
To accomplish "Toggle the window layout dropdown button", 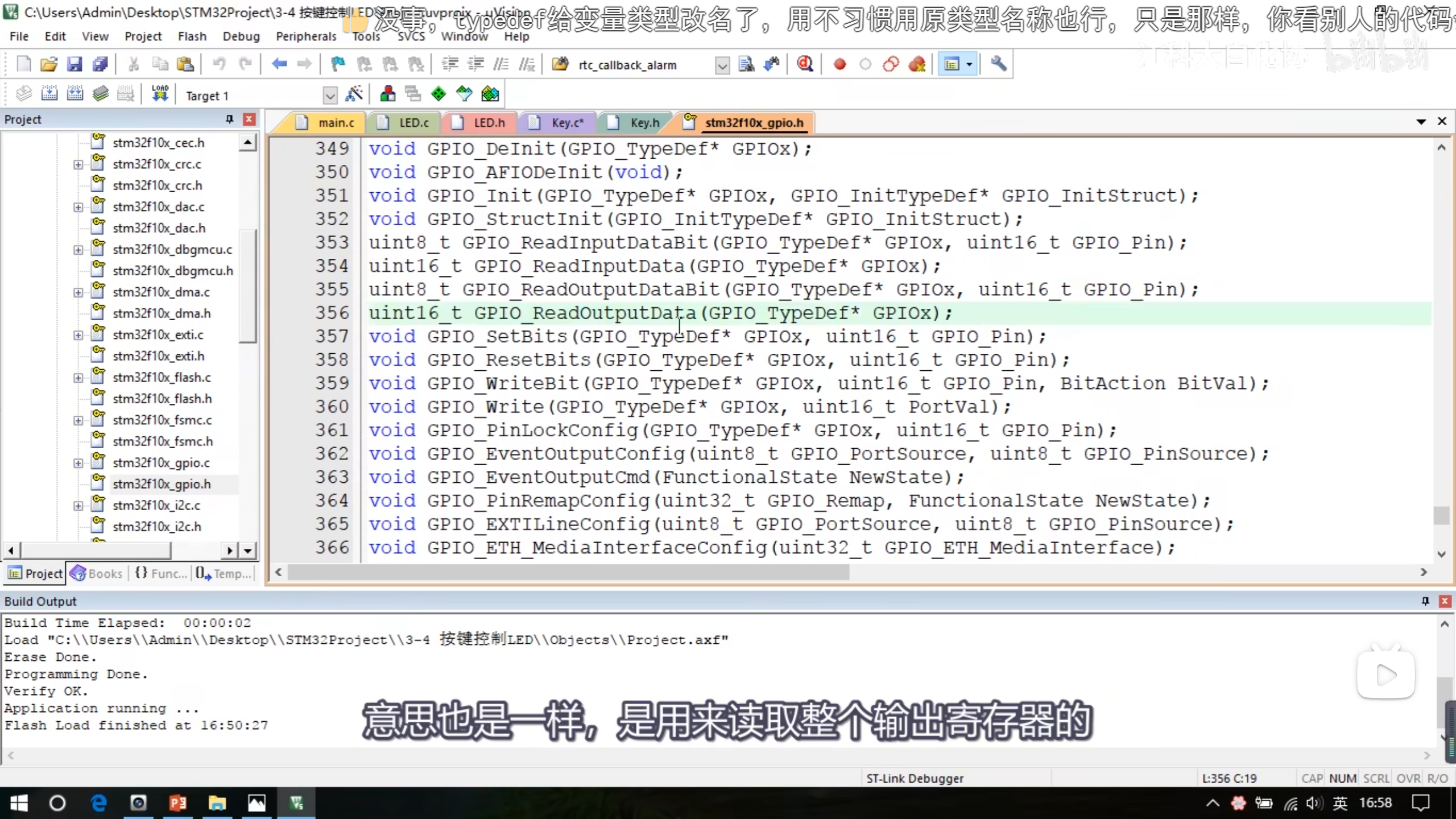I will [969, 64].
